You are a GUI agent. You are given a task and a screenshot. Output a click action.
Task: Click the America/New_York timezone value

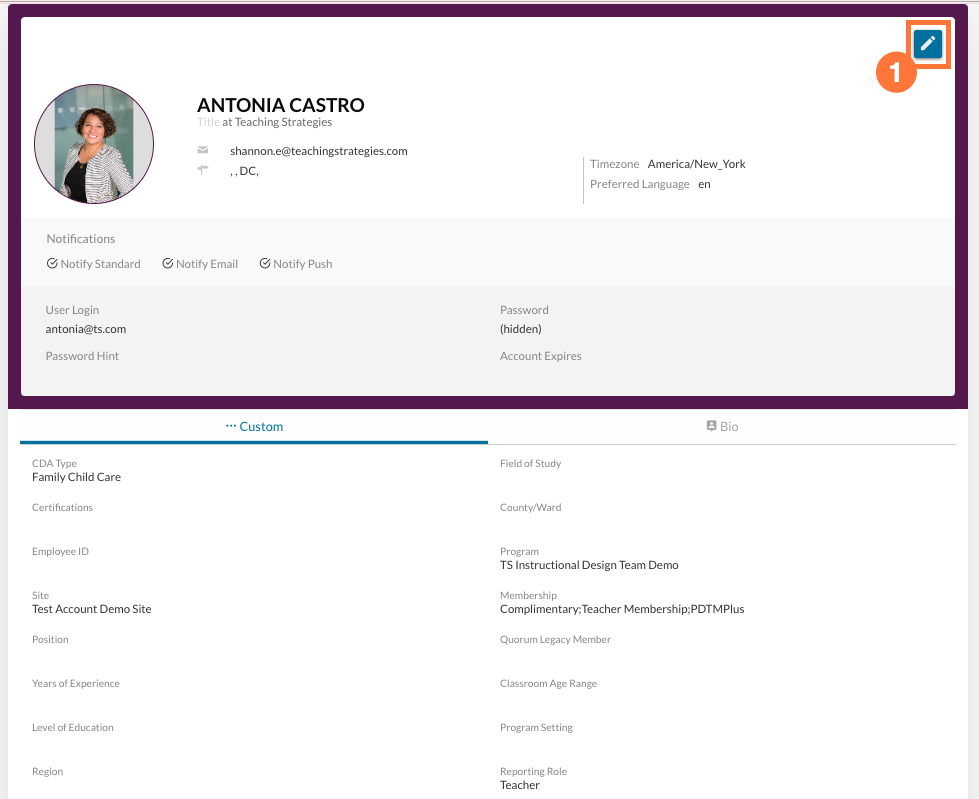tap(696, 164)
